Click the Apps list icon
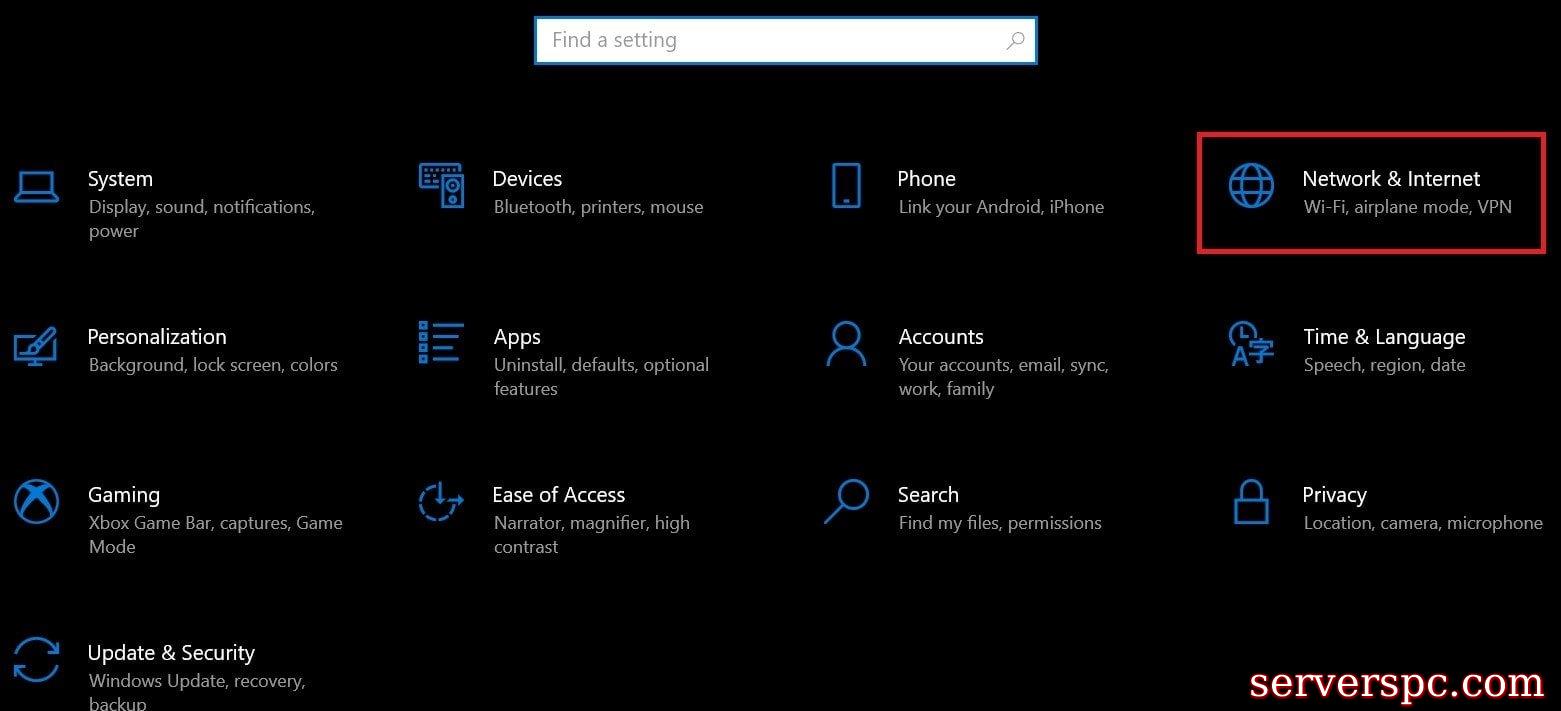Screen dimensions: 1561x711 coord(441,343)
